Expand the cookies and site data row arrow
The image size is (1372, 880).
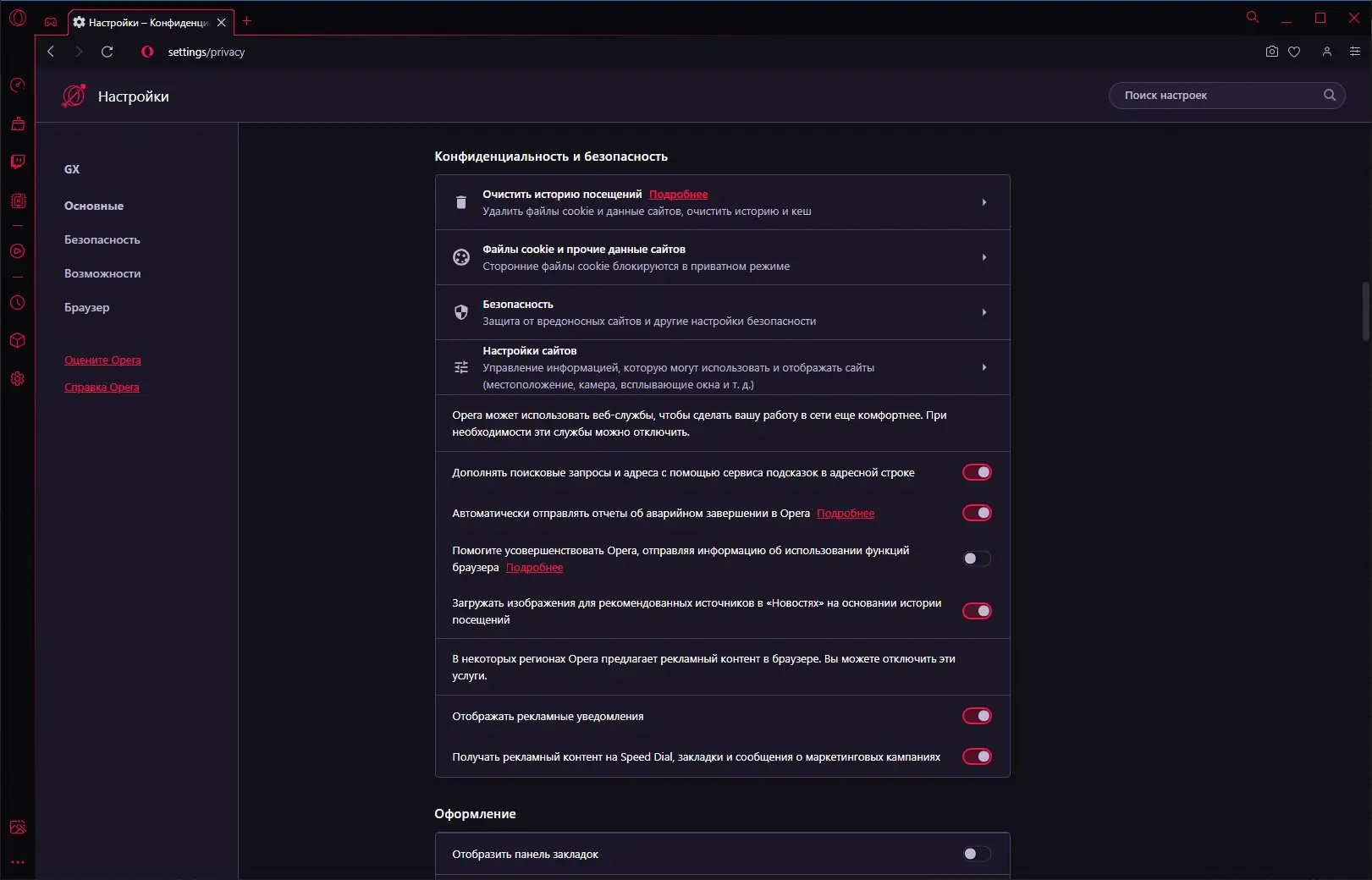pyautogui.click(x=984, y=257)
